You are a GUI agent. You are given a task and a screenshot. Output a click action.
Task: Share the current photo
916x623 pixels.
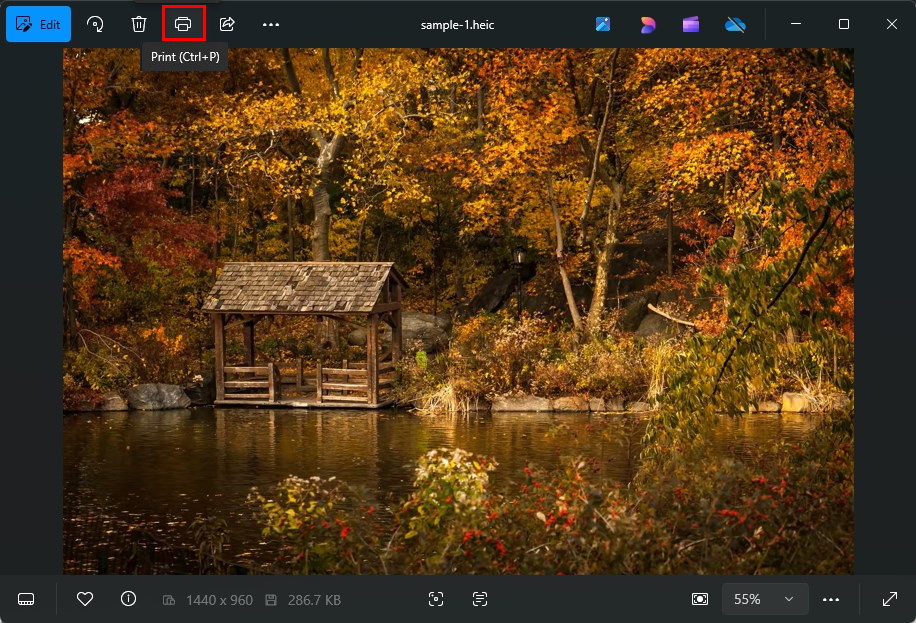pos(226,24)
